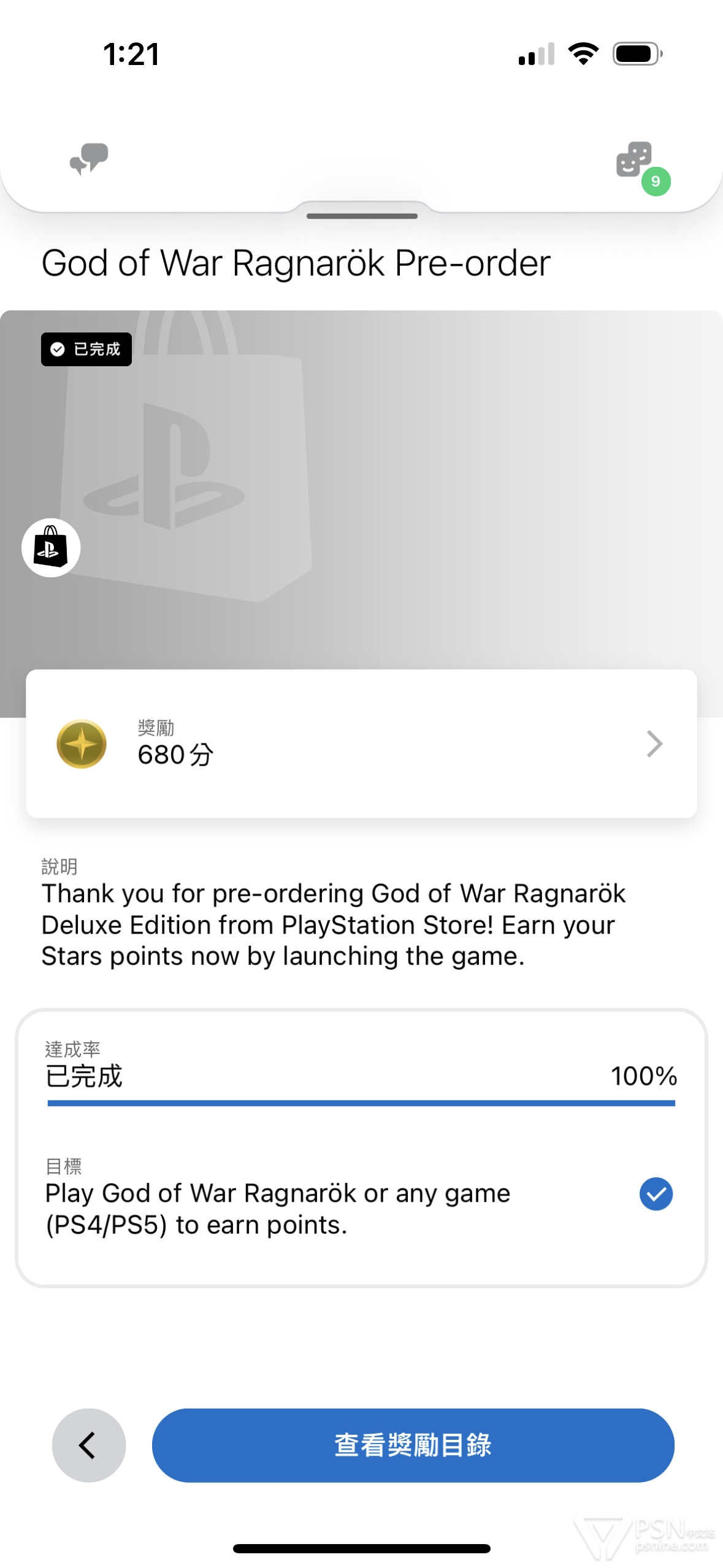Tap the Wi-Fi status icon

pyautogui.click(x=583, y=54)
